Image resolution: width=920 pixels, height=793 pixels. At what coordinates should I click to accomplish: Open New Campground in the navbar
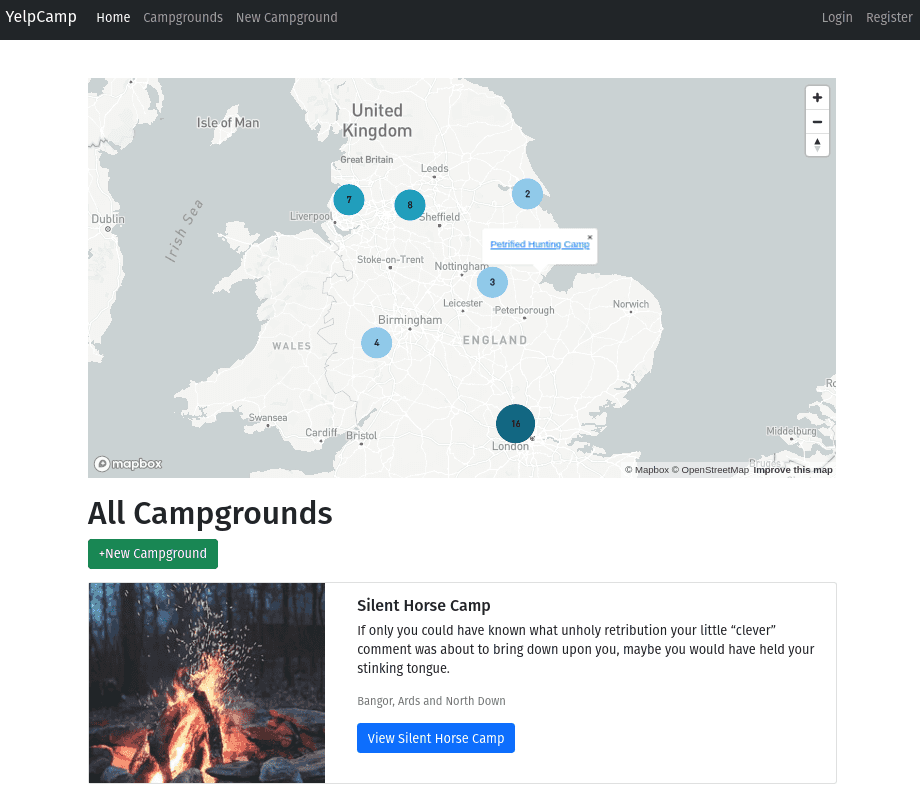(286, 18)
